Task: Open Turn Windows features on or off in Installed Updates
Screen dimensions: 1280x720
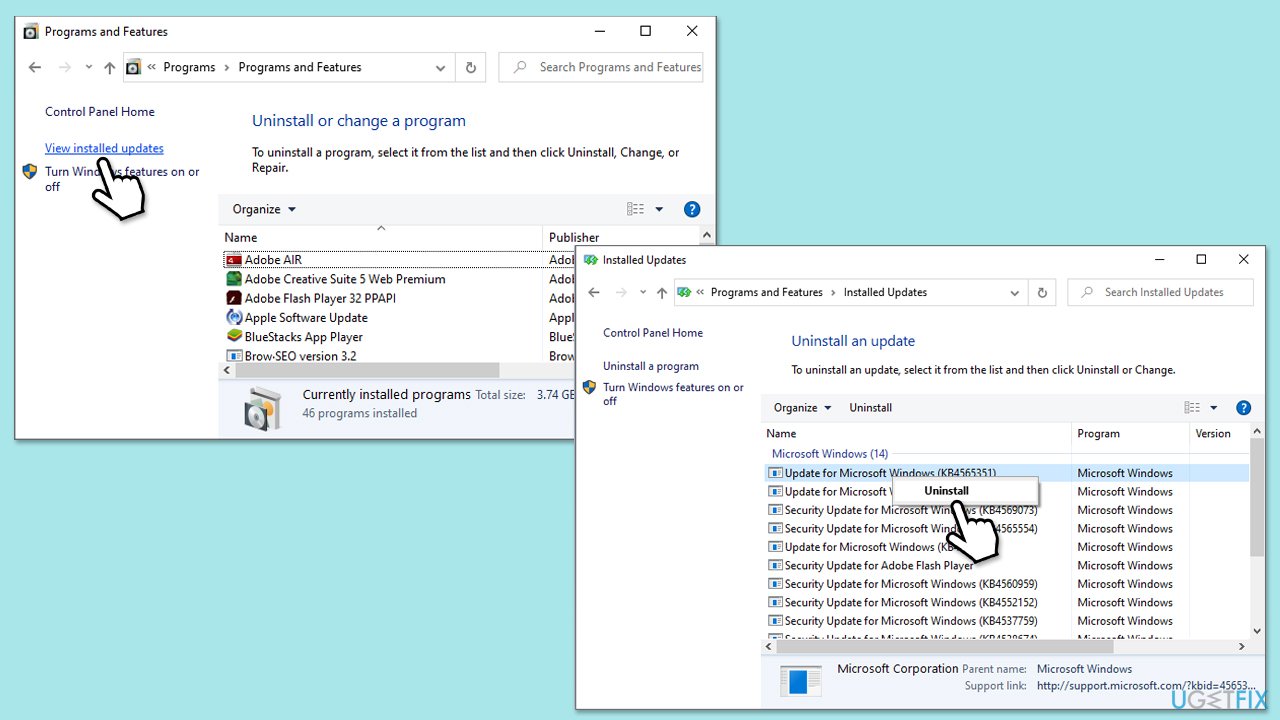Action: (673, 394)
